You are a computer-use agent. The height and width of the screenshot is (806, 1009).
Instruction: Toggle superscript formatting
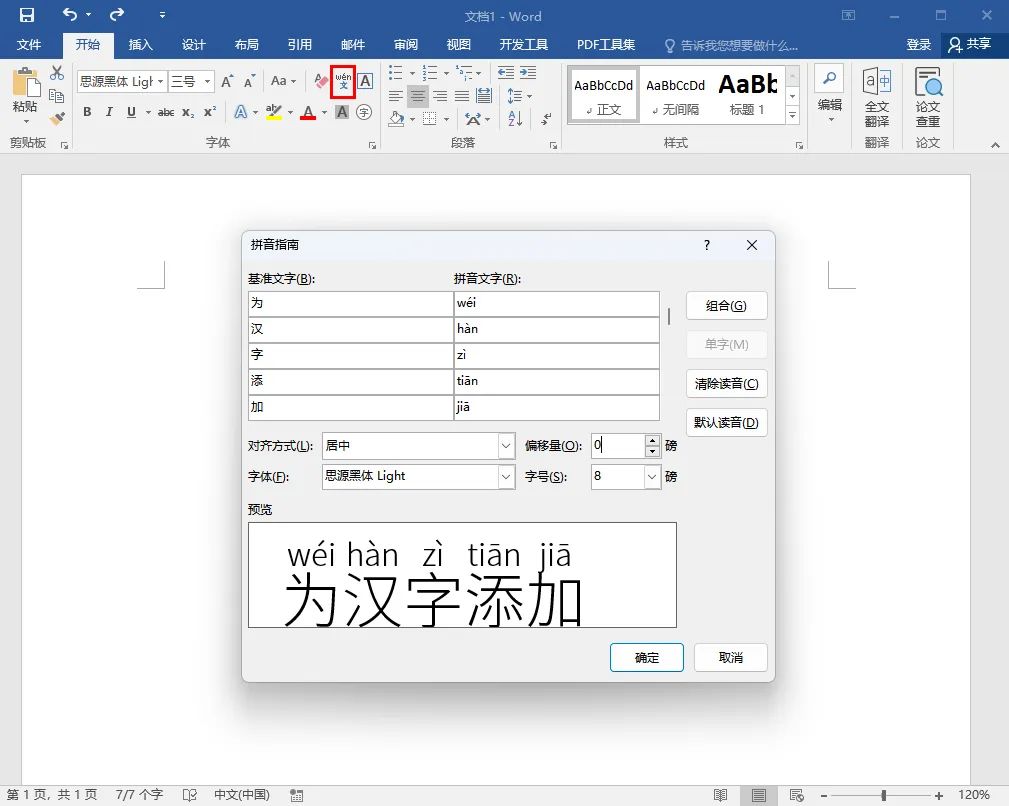tap(210, 112)
